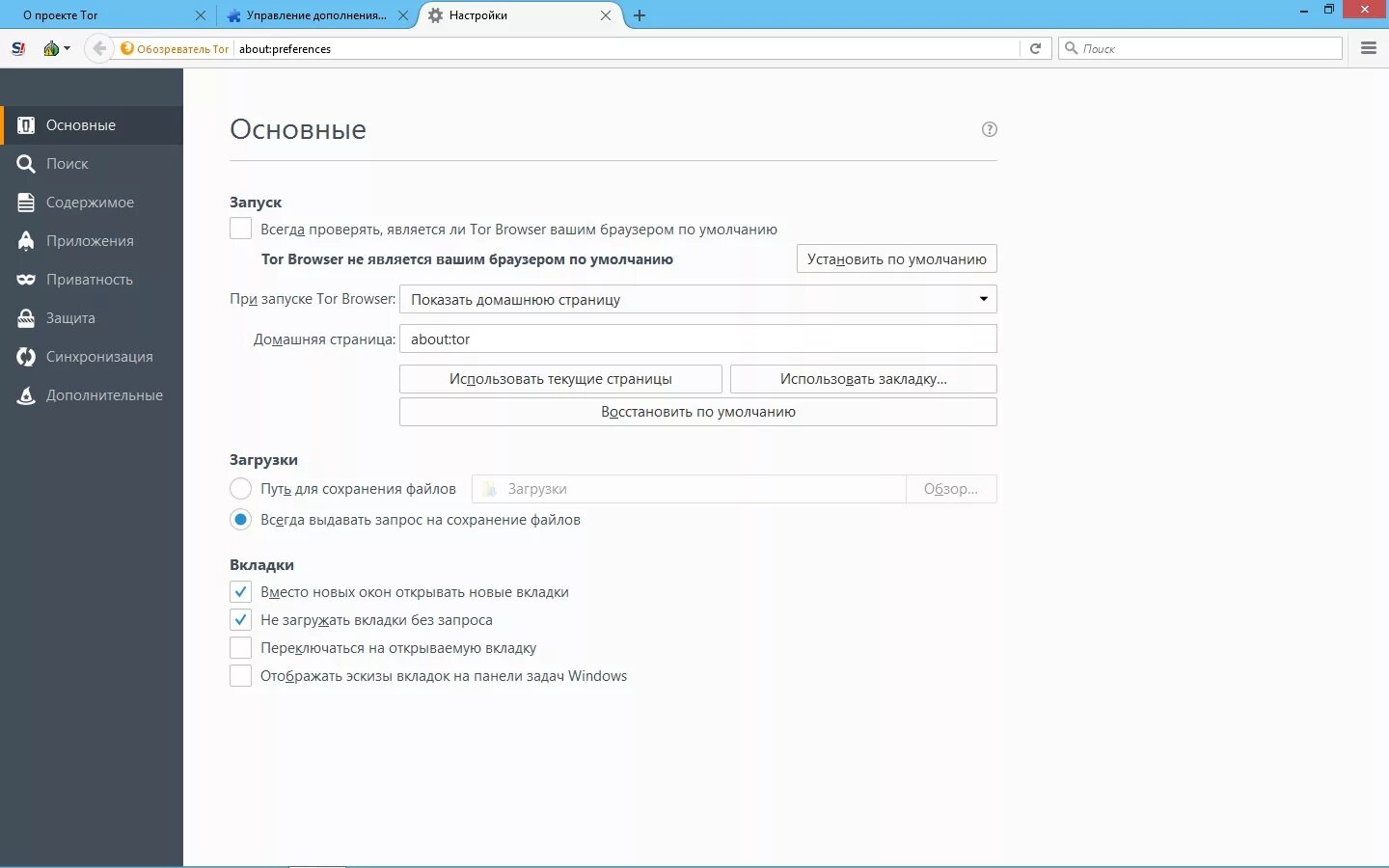Open Защита settings section
This screenshot has height=868, width=1389.
92,318
